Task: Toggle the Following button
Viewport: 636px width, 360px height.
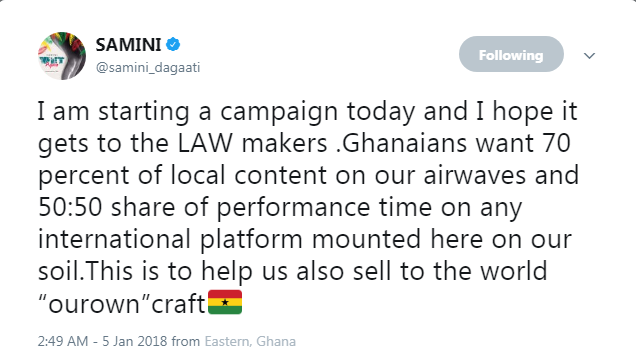Action: 511,54
